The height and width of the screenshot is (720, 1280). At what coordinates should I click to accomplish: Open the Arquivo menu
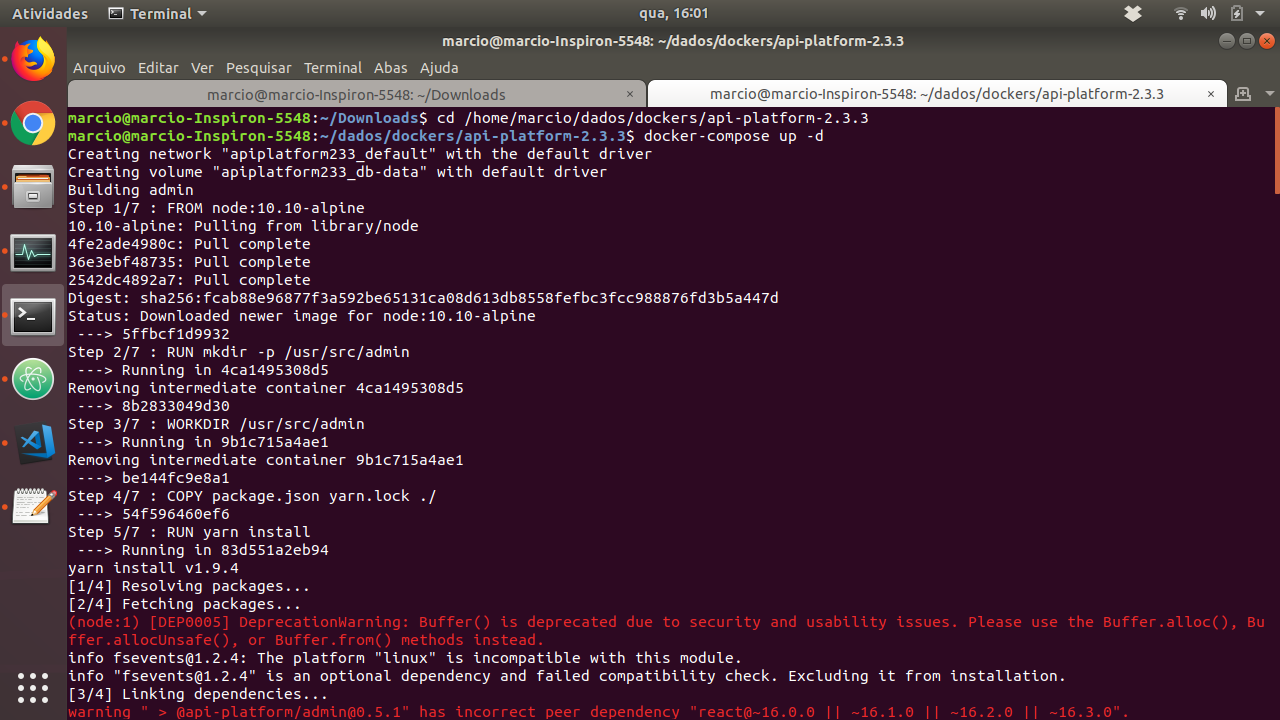pos(99,68)
